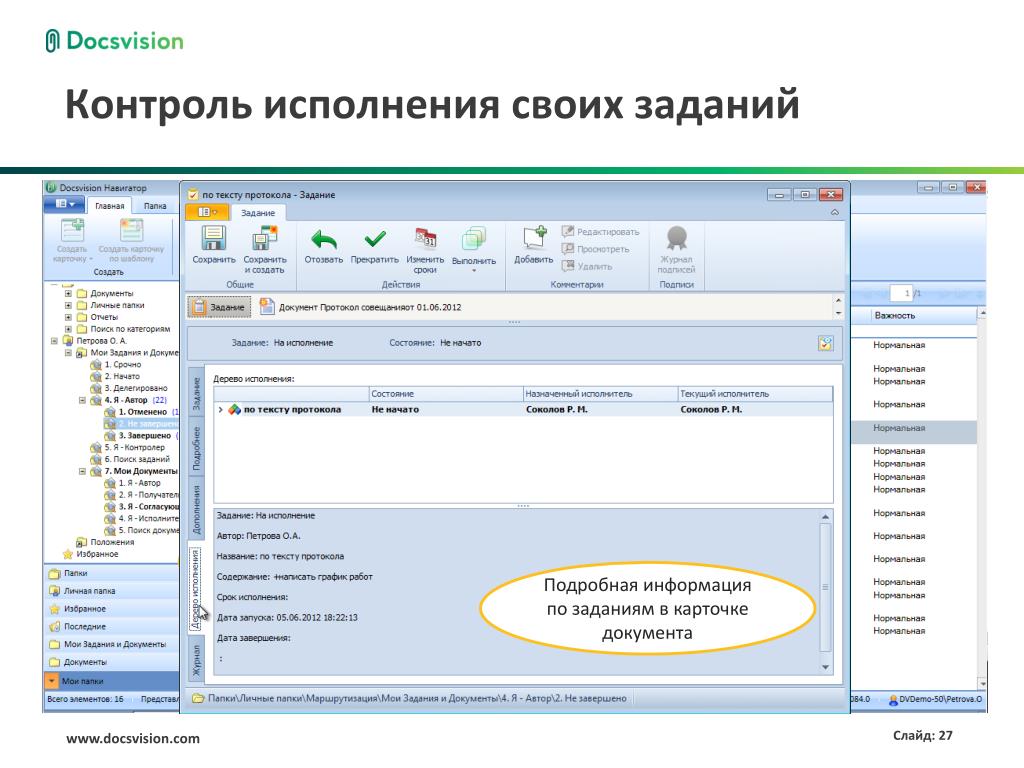The image size is (1024, 768).
Task: Select the vertical Дерево исполнения side tab
Action: click(196, 588)
